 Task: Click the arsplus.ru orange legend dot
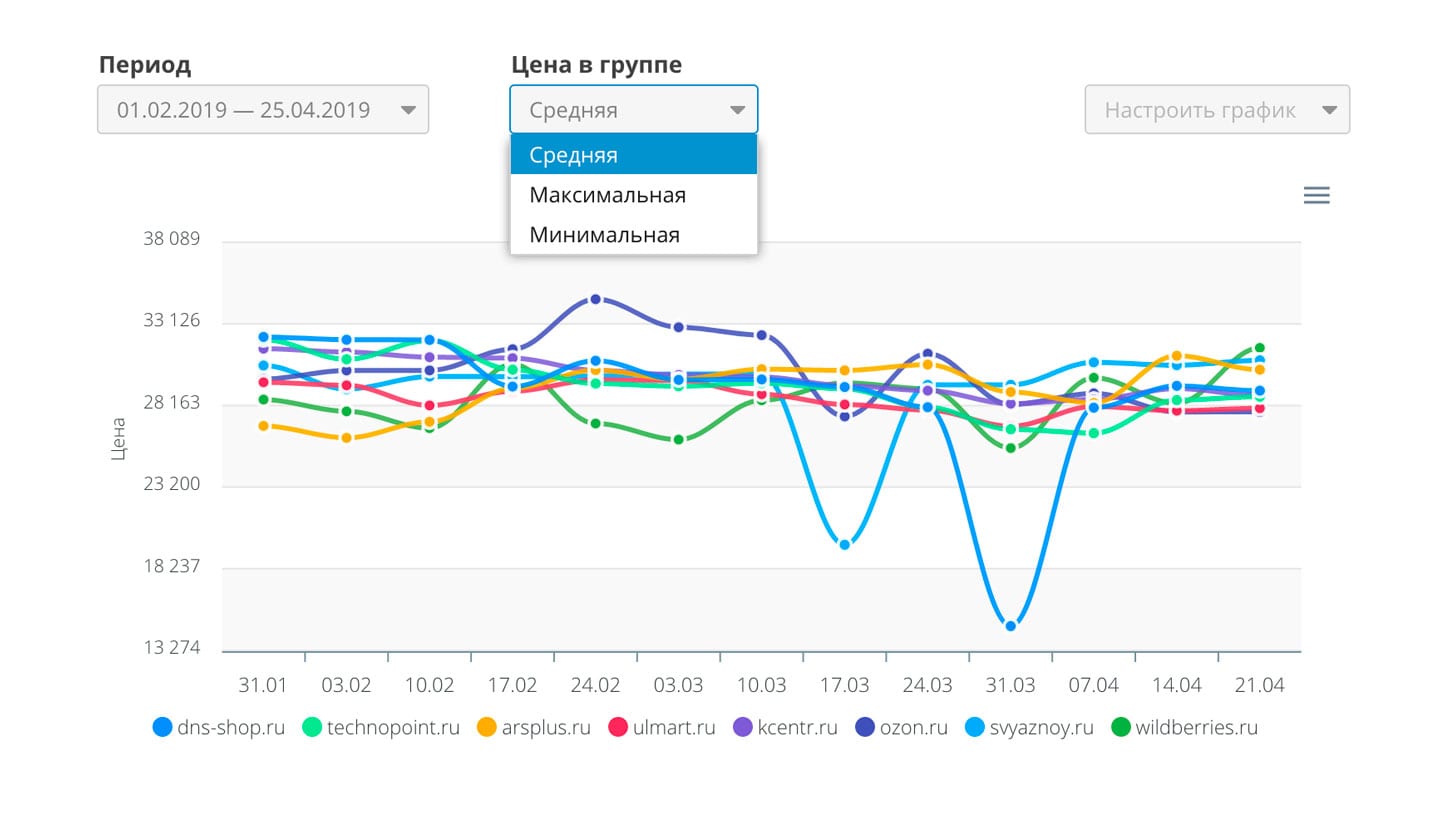point(487,727)
